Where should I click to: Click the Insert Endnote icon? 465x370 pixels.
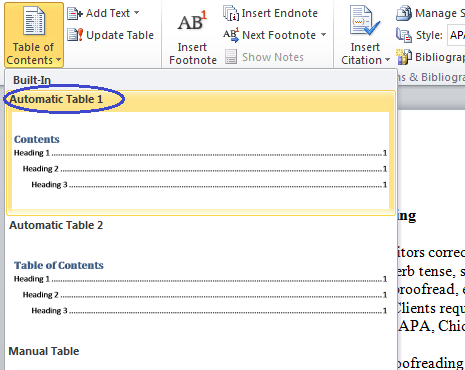pos(231,13)
